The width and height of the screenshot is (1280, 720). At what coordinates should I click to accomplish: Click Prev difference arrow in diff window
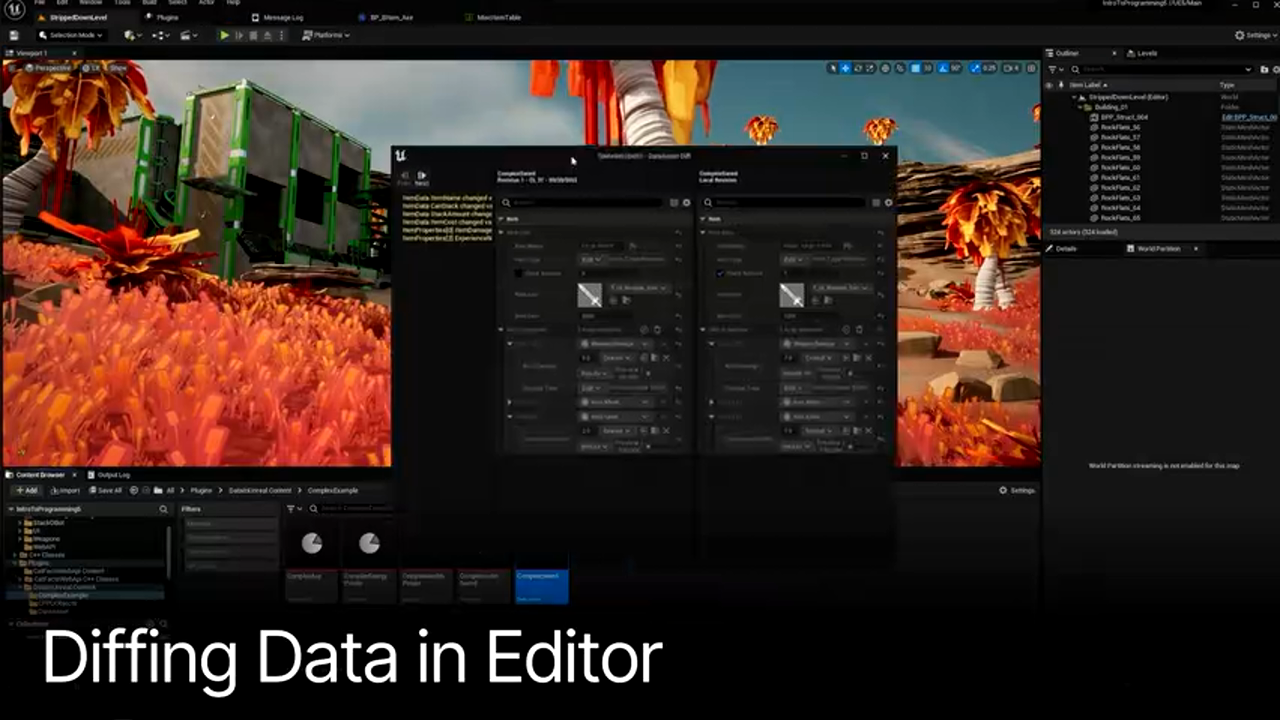click(404, 177)
